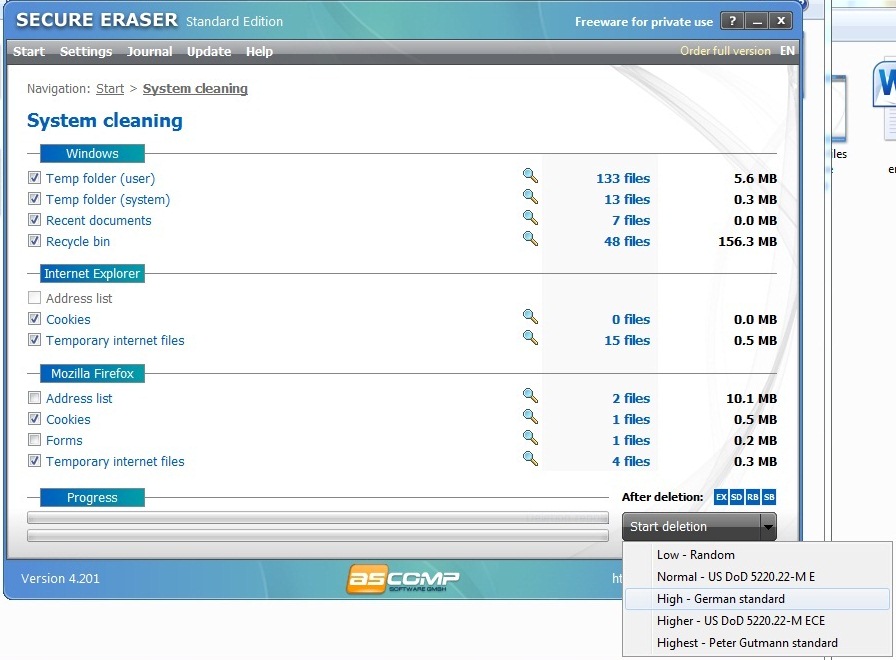Click the Internet Explorer section header
This screenshot has height=660, width=896.
pyautogui.click(x=92, y=274)
